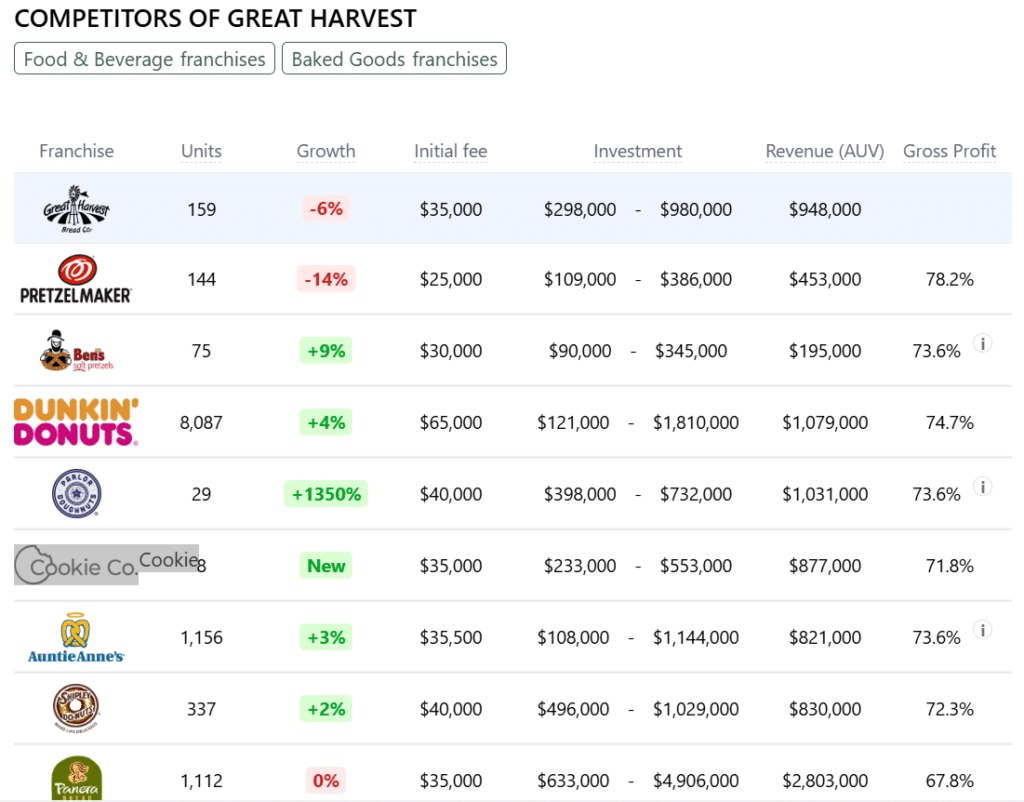The image size is (1024, 802).
Task: Click the 78.2% gross profit value
Action: tap(950, 280)
